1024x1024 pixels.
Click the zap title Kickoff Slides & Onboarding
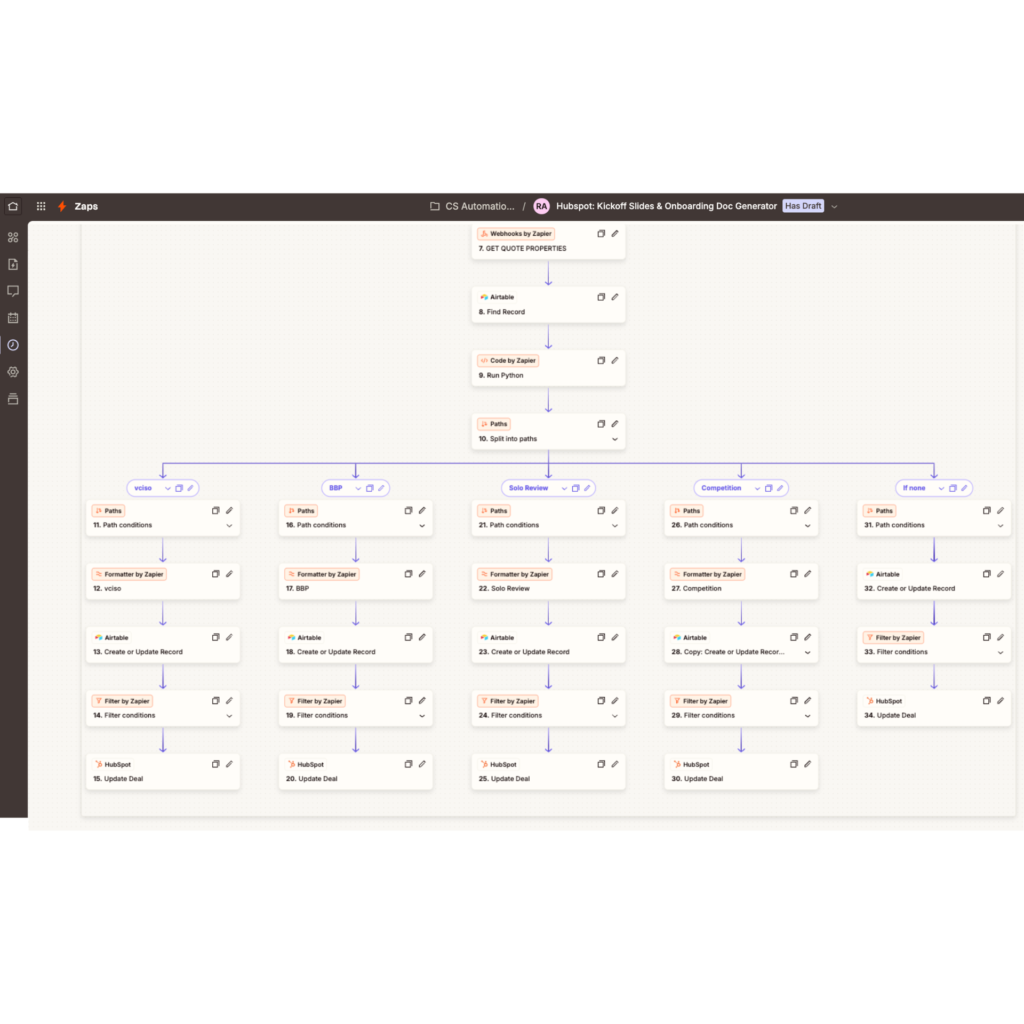click(x=666, y=206)
